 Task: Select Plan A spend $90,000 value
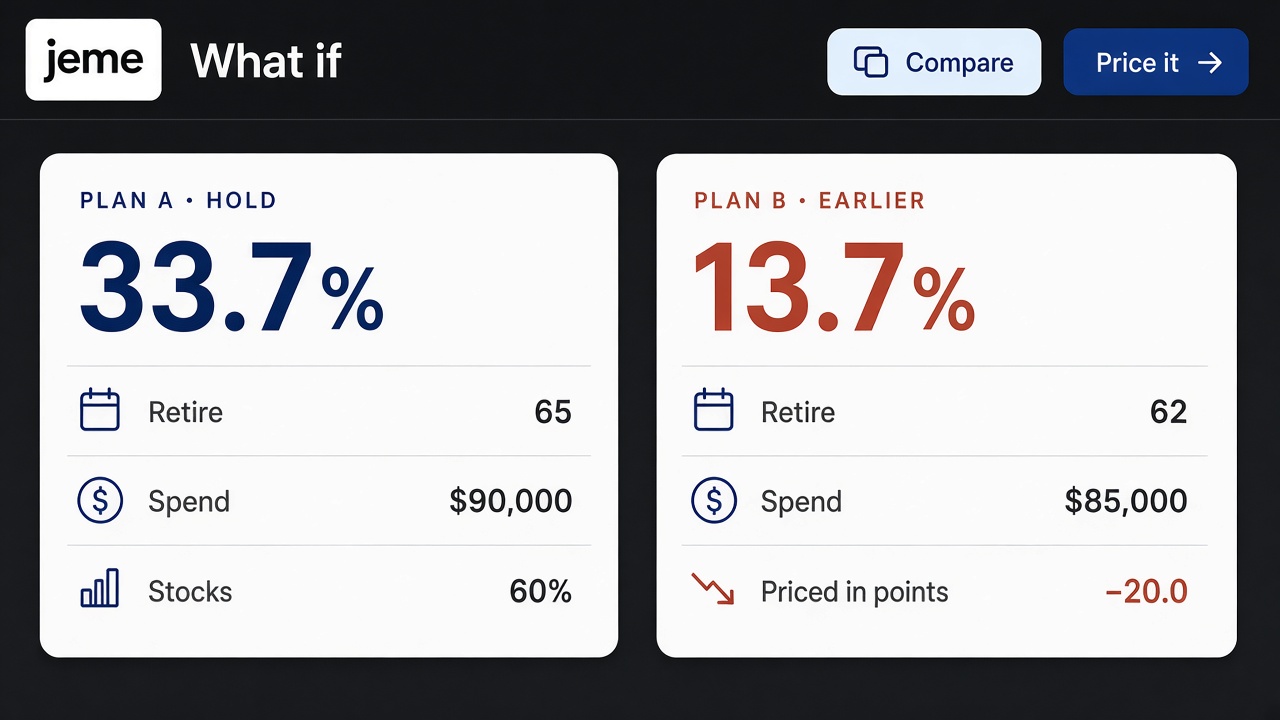pyautogui.click(x=511, y=501)
